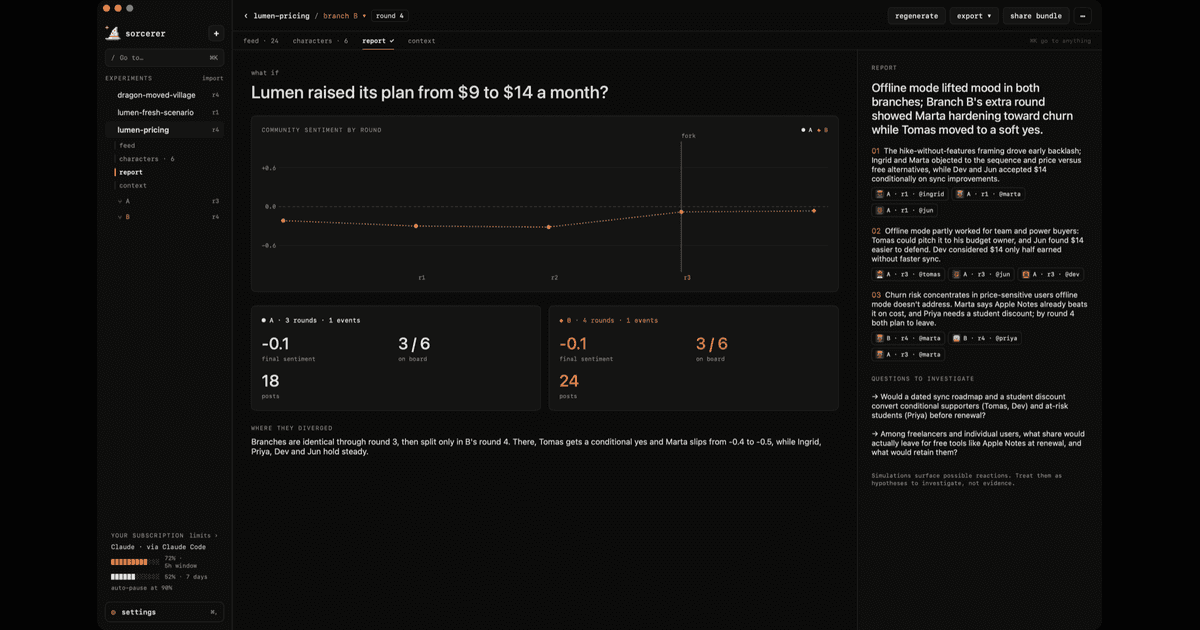Click the settings gear icon in sidebar
This screenshot has height=630, width=1200.
point(114,612)
